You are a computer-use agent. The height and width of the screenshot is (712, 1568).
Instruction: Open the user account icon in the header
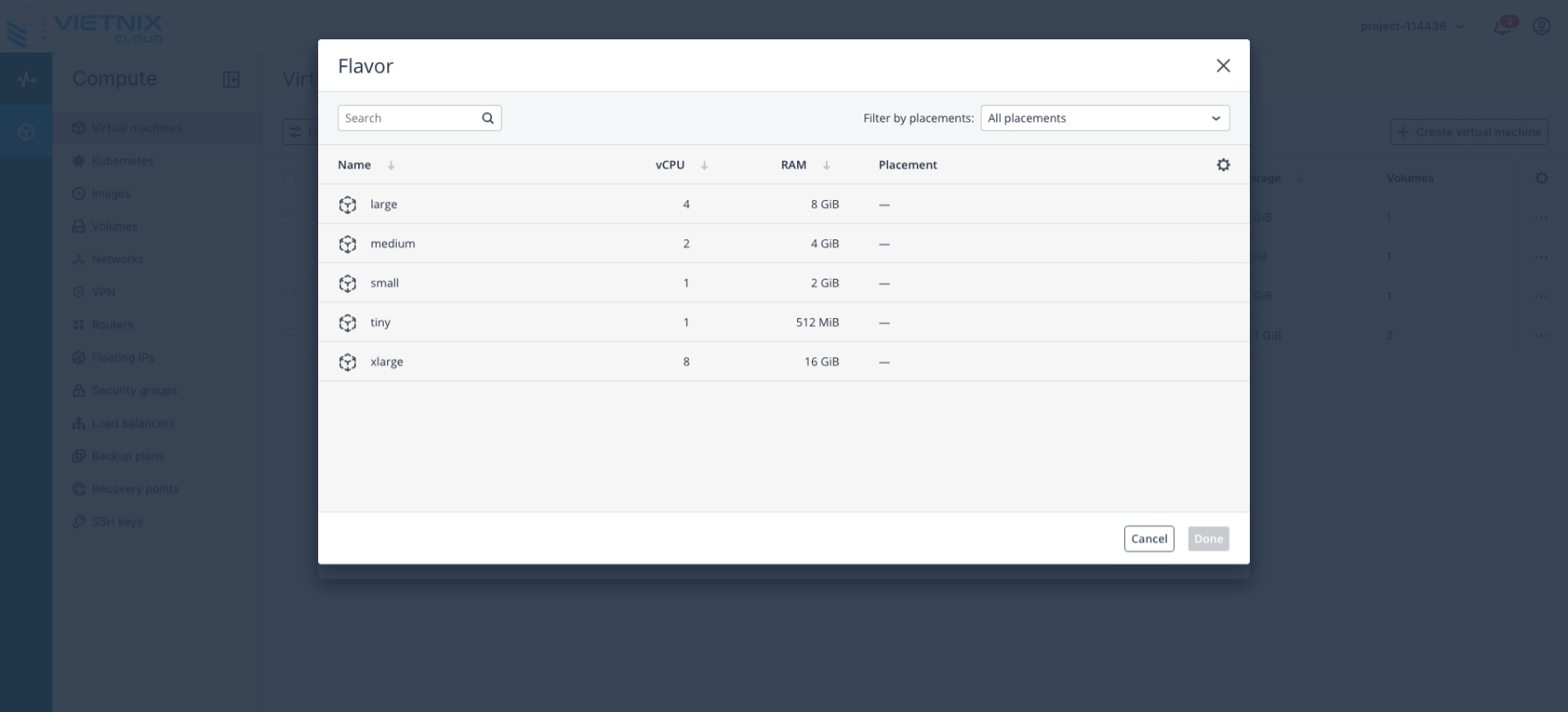(x=1542, y=26)
